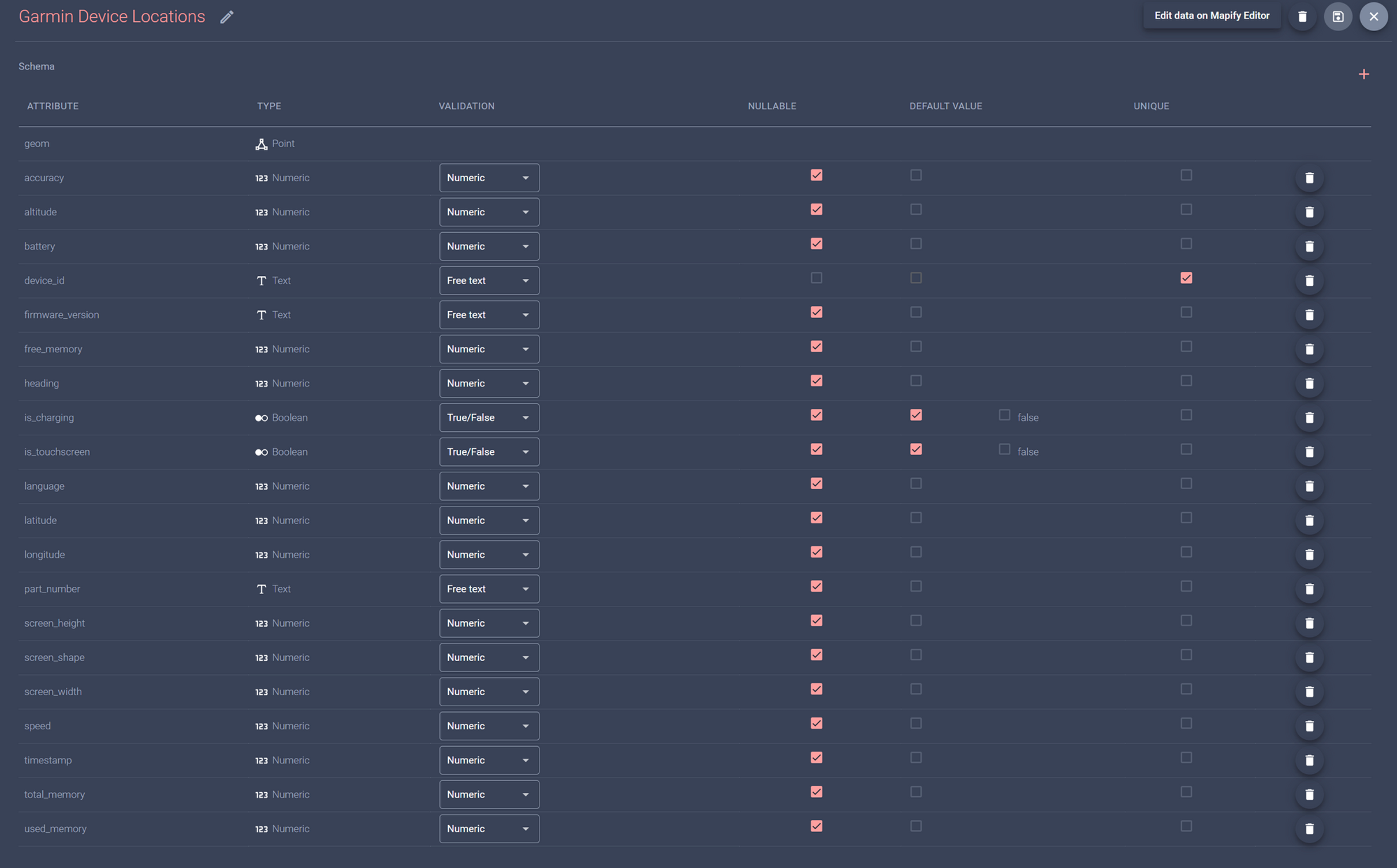Screen dimensions: 1397x868
Task: Delete the longitude attribute row
Action: pos(1309,555)
